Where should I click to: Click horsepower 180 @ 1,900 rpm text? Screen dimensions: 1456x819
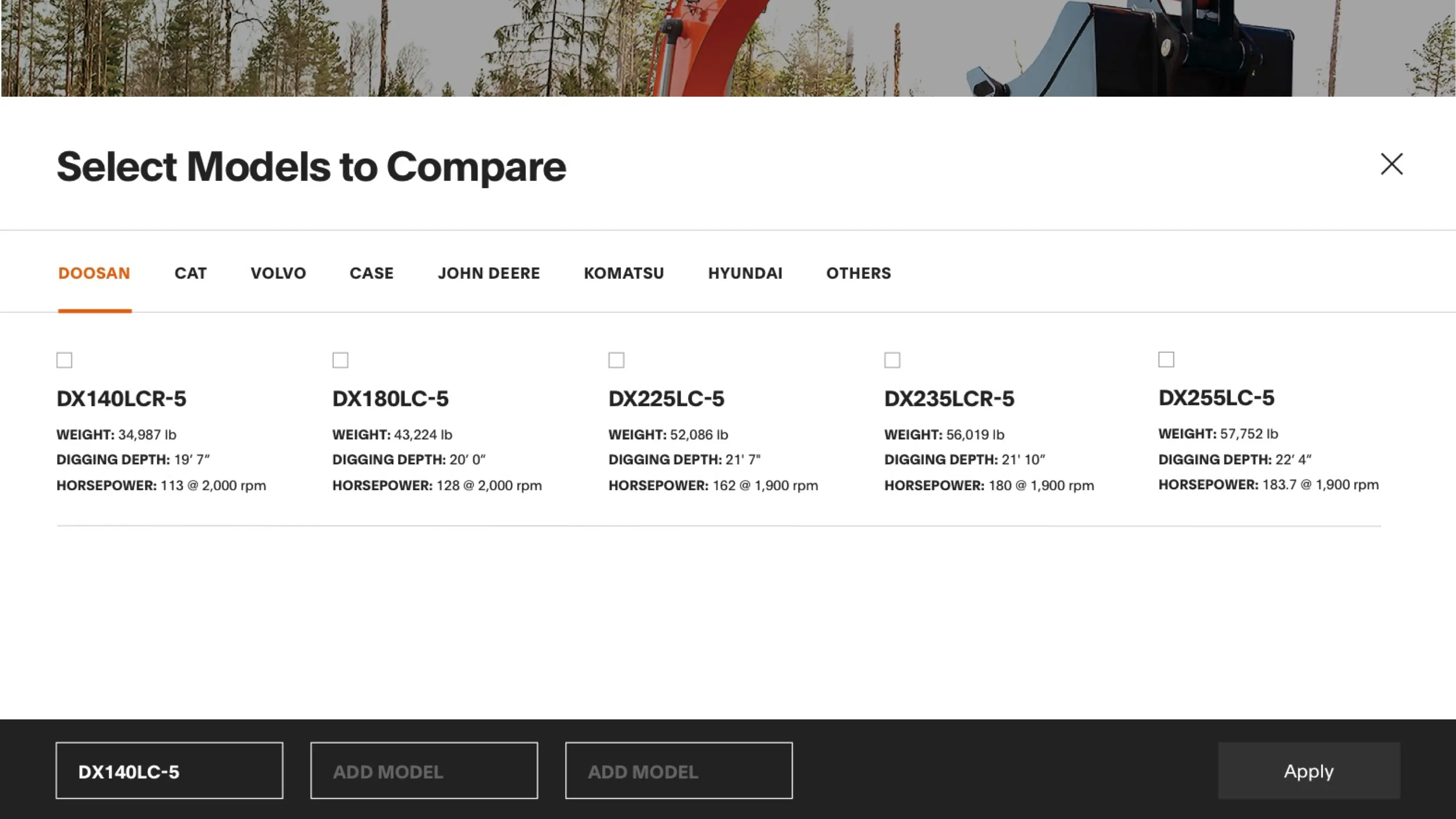point(1041,485)
